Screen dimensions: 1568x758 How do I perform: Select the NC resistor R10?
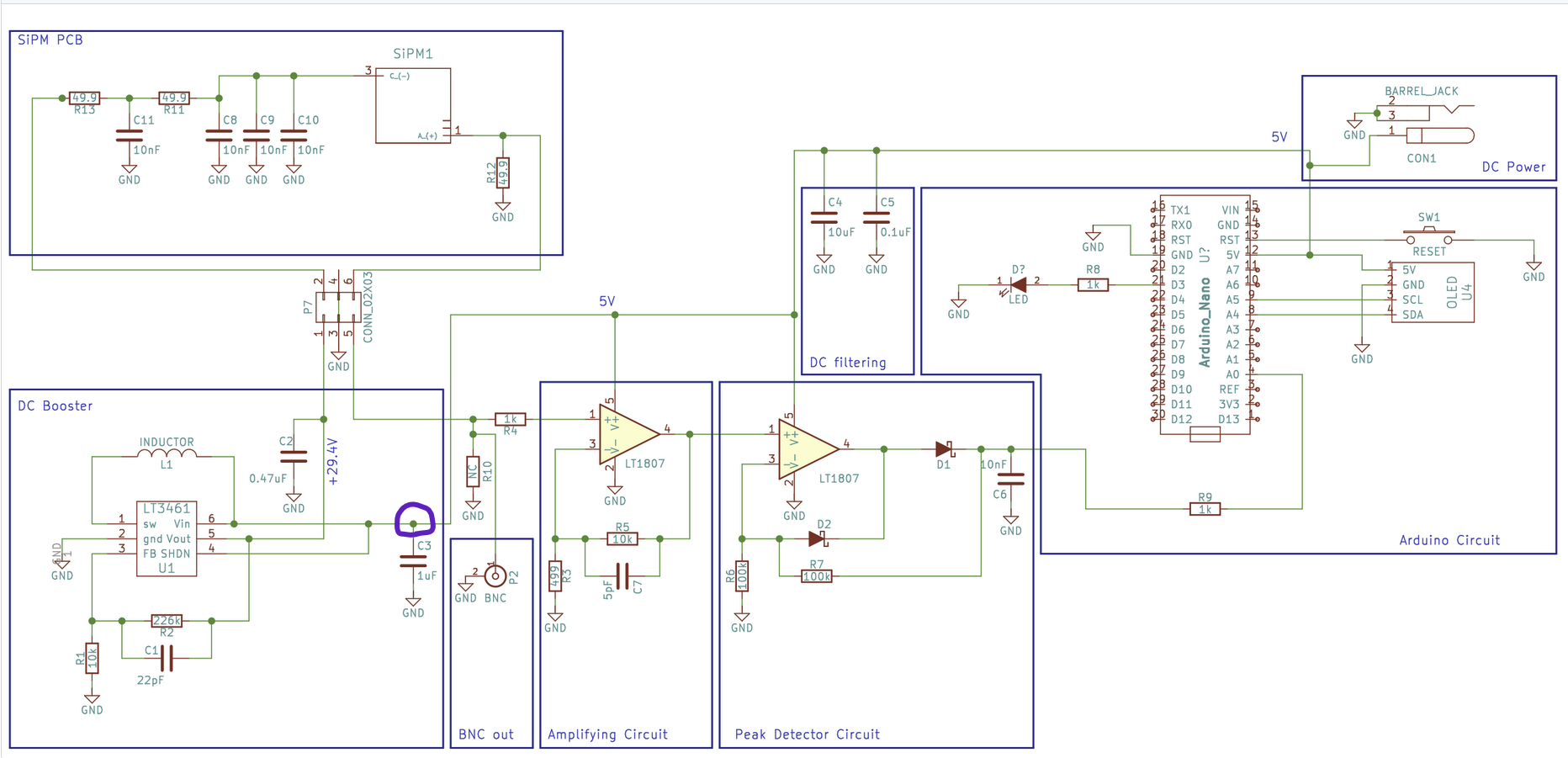pos(473,471)
